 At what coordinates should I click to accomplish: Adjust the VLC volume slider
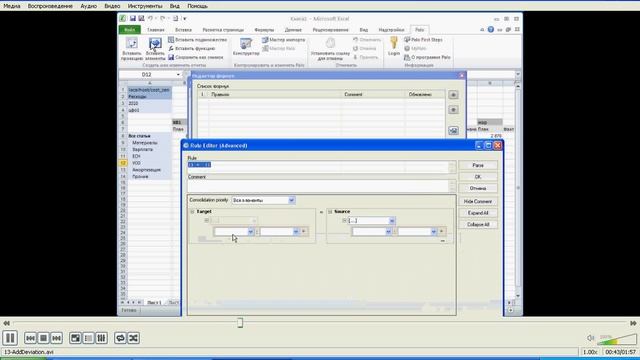tap(616, 339)
